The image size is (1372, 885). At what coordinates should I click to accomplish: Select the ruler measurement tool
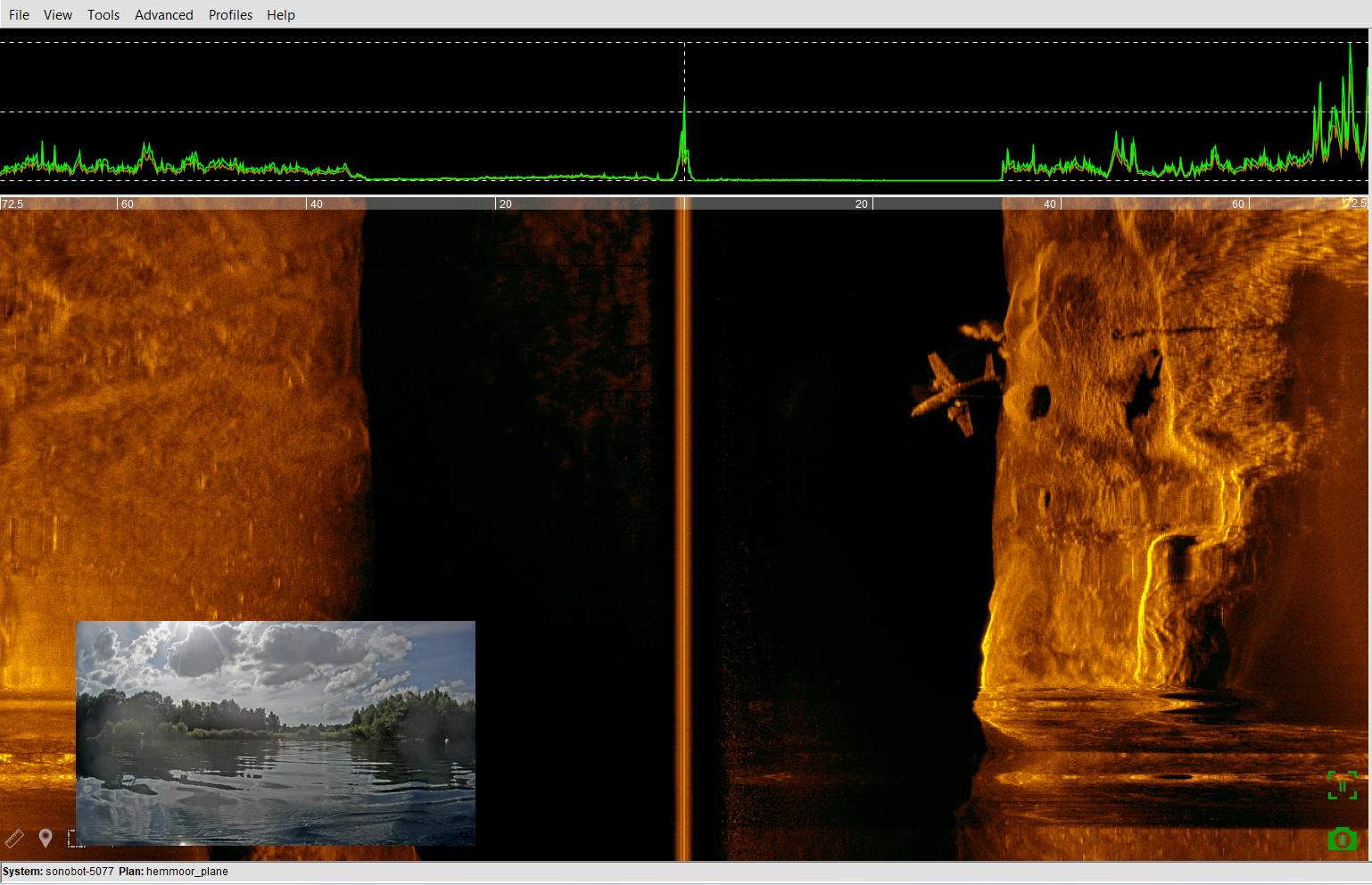pos(13,839)
